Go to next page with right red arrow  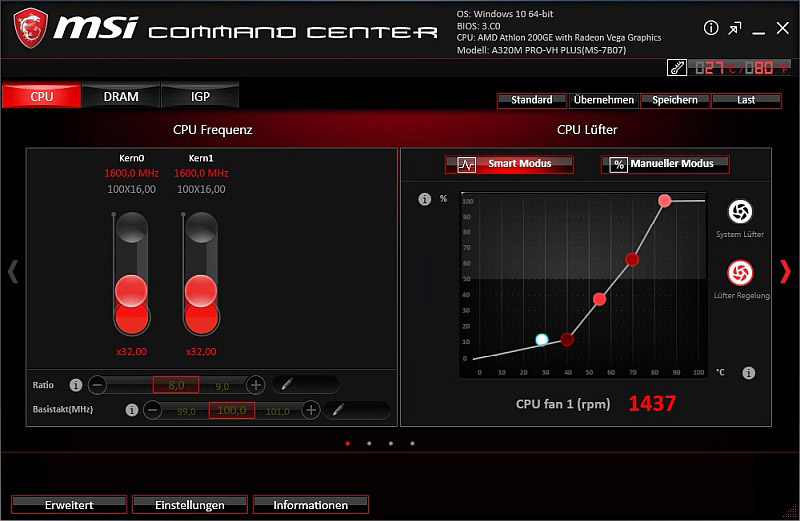pos(785,271)
